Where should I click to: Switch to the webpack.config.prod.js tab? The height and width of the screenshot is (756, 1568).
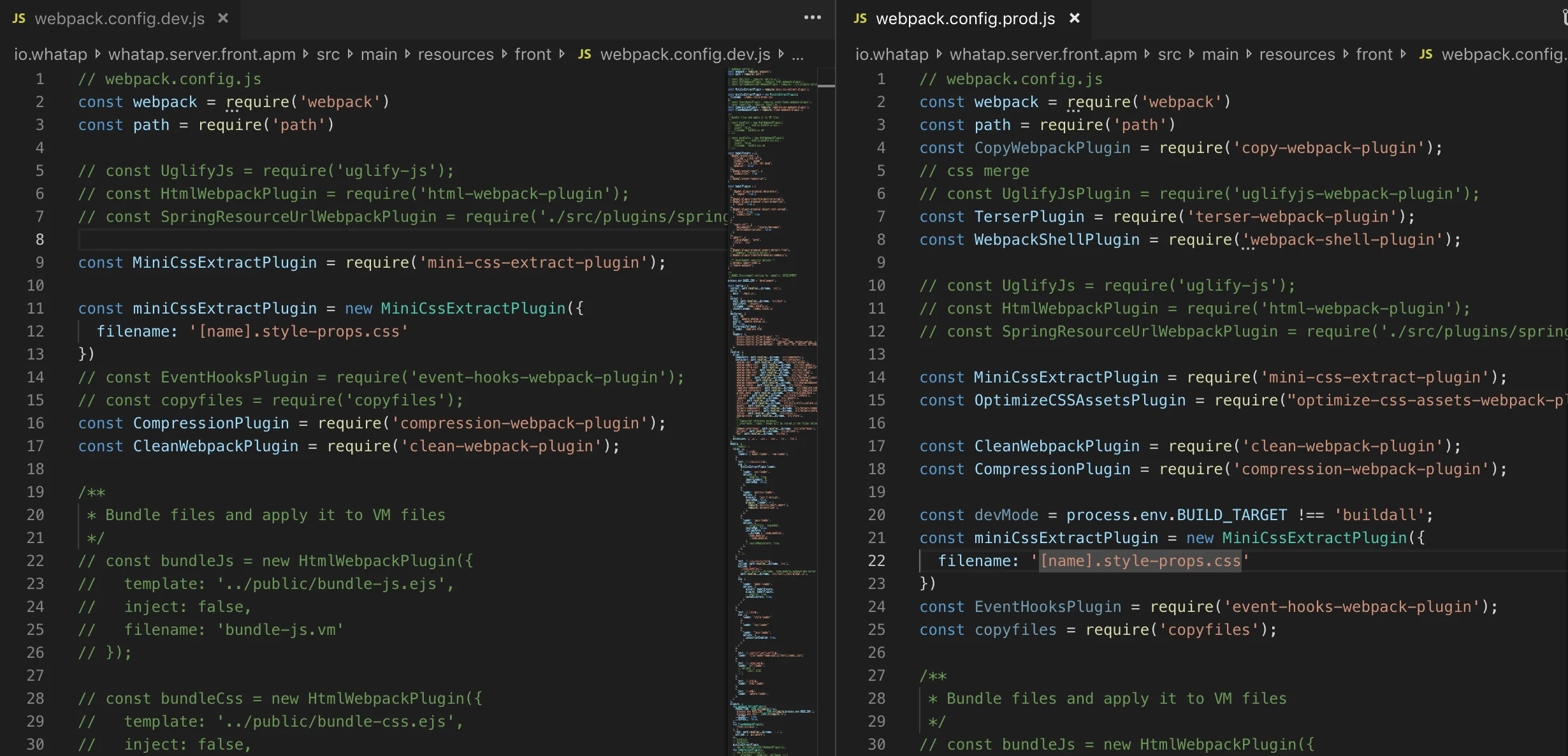click(x=965, y=18)
